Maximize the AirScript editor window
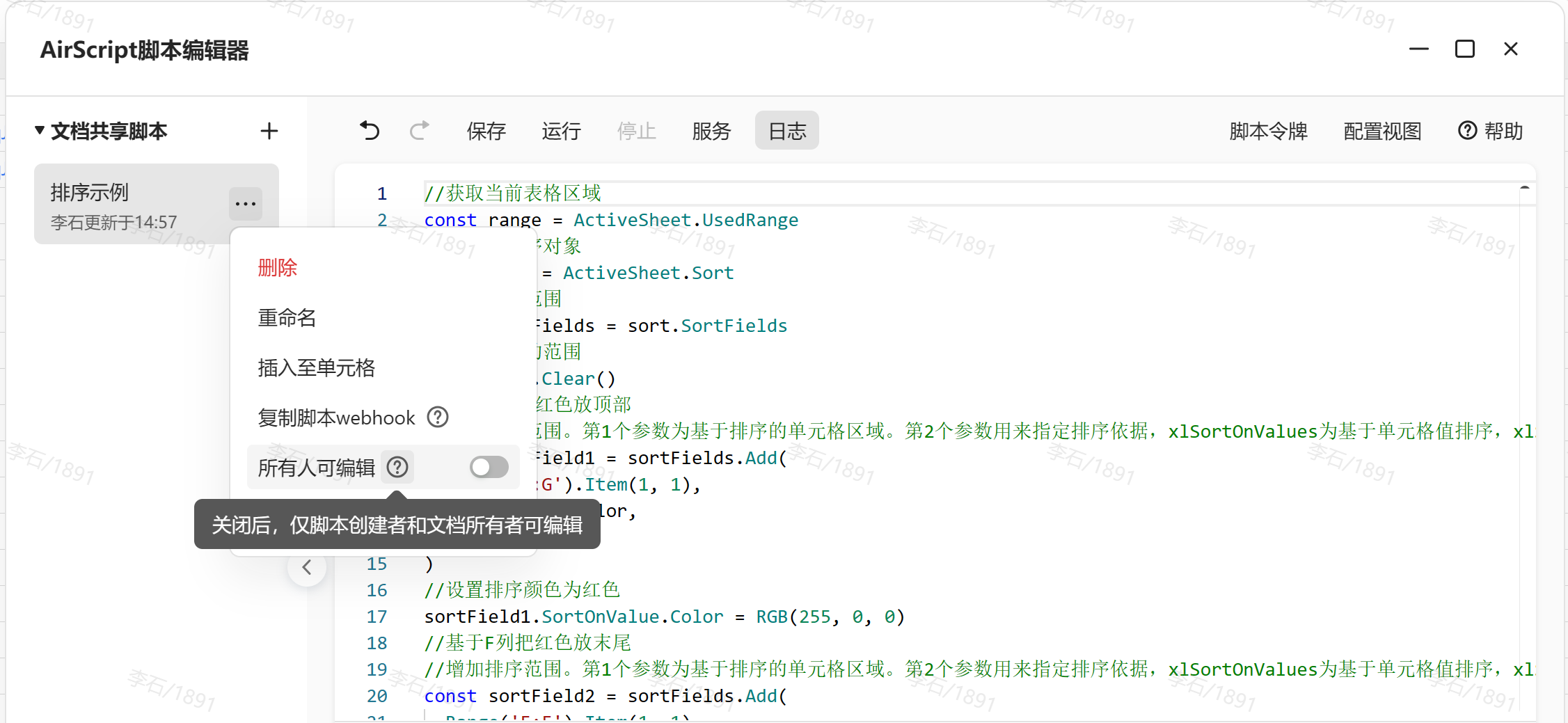 pyautogui.click(x=1465, y=49)
